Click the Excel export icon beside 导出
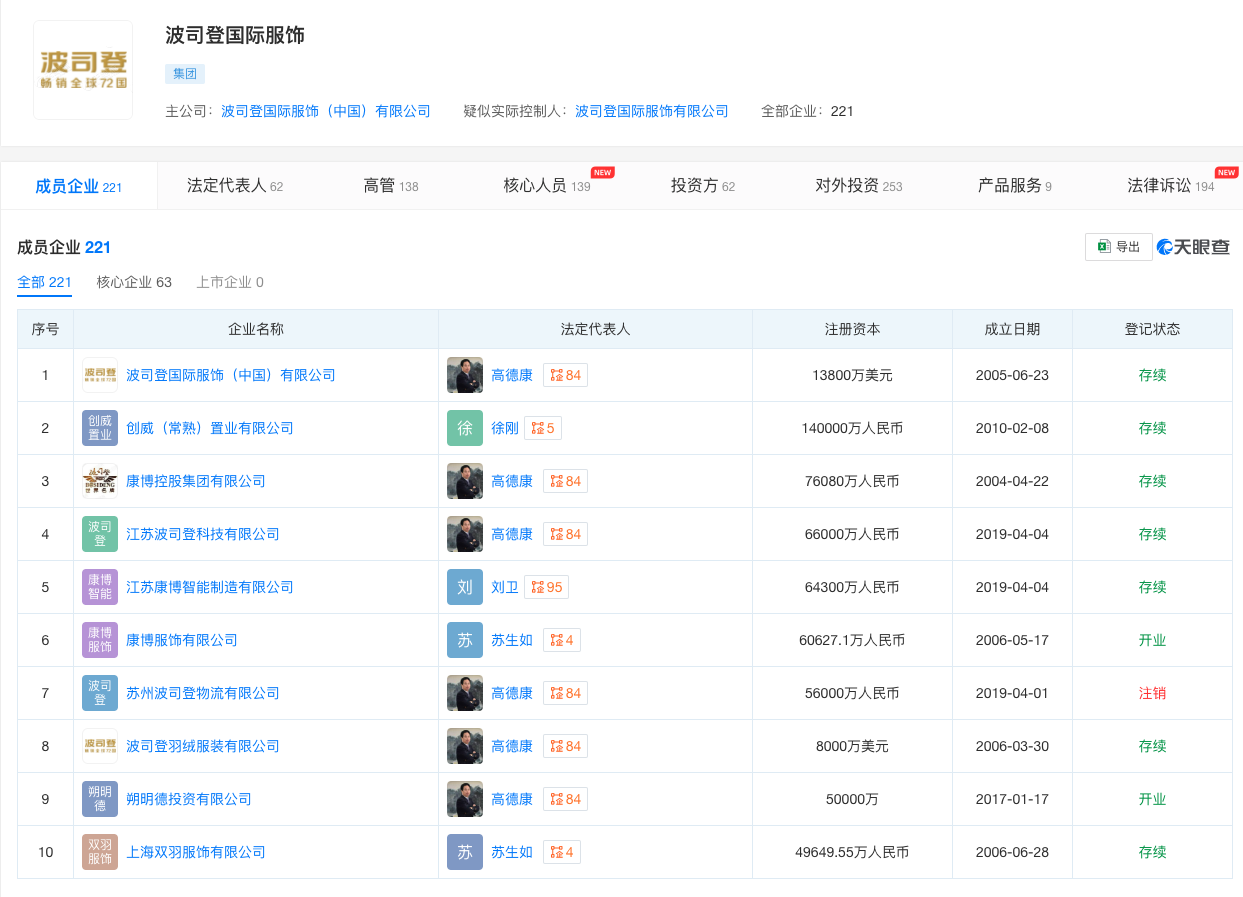 pos(1103,246)
